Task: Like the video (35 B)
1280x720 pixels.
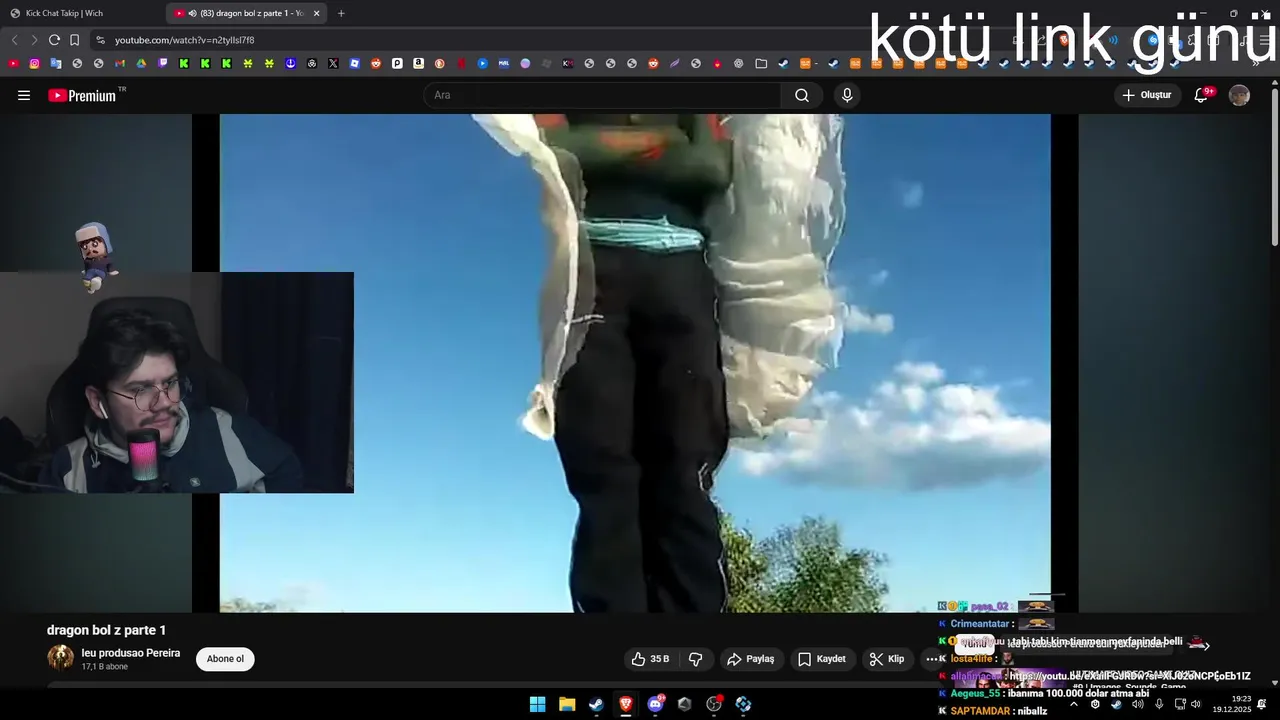Action: point(650,659)
